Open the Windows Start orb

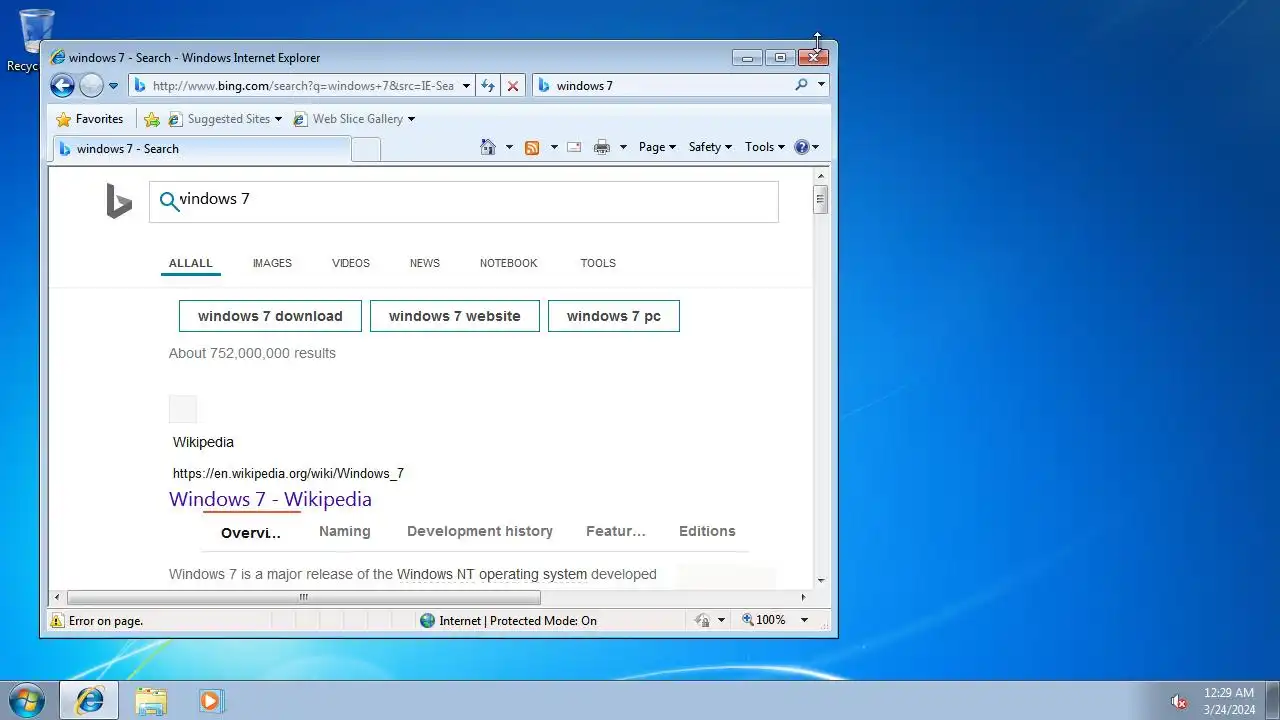[26, 700]
